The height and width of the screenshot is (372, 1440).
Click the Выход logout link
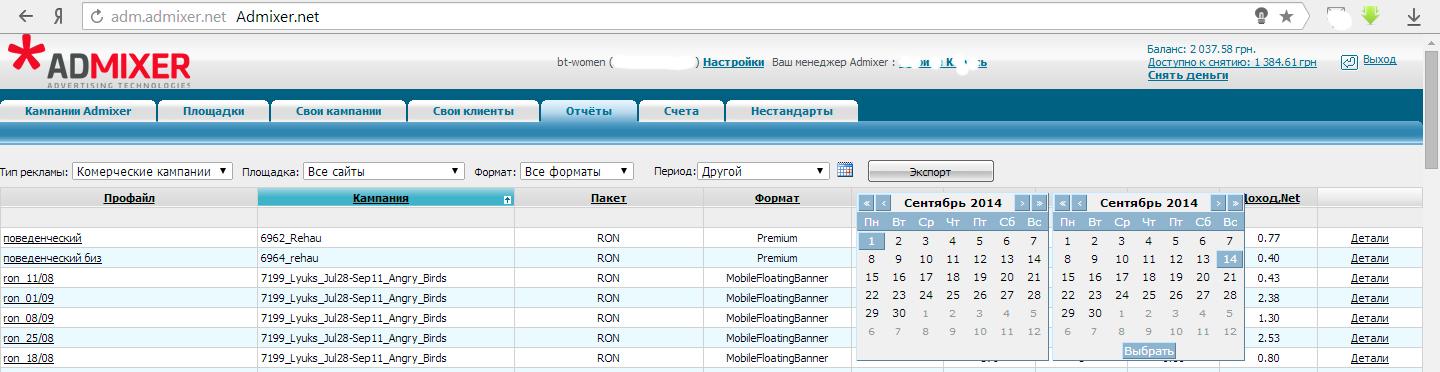click(1379, 60)
